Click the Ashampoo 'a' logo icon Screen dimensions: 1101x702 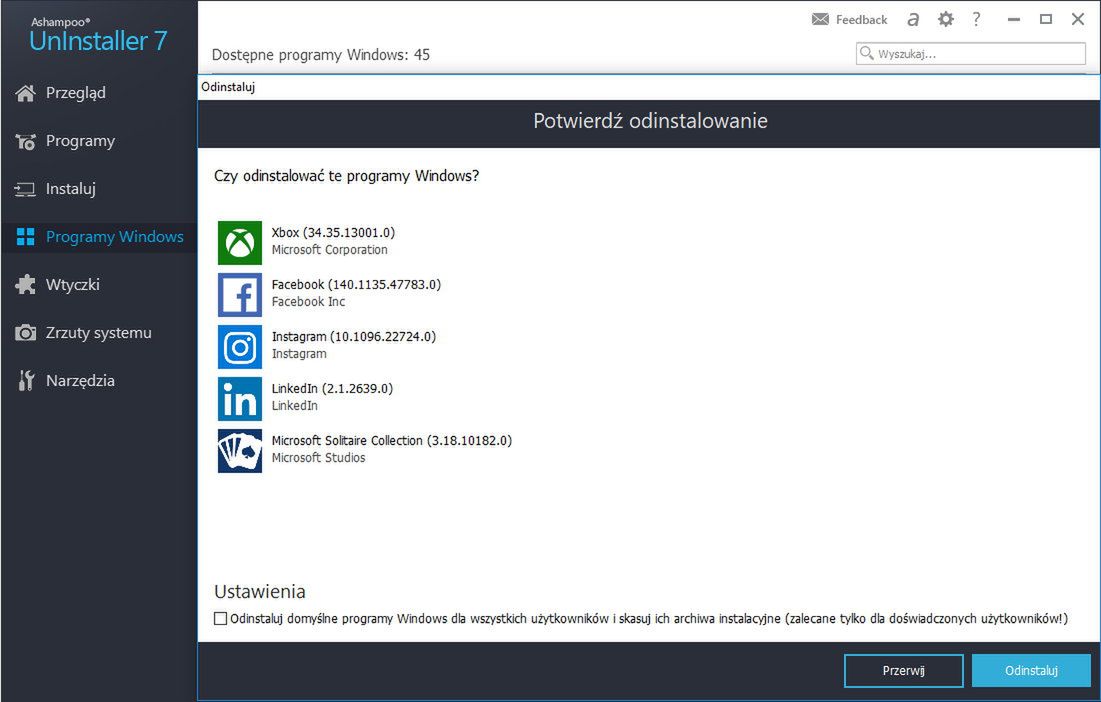click(x=913, y=20)
